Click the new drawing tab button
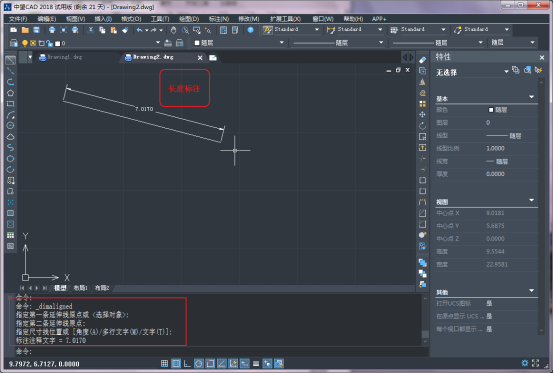The image size is (554, 374). coord(213,58)
